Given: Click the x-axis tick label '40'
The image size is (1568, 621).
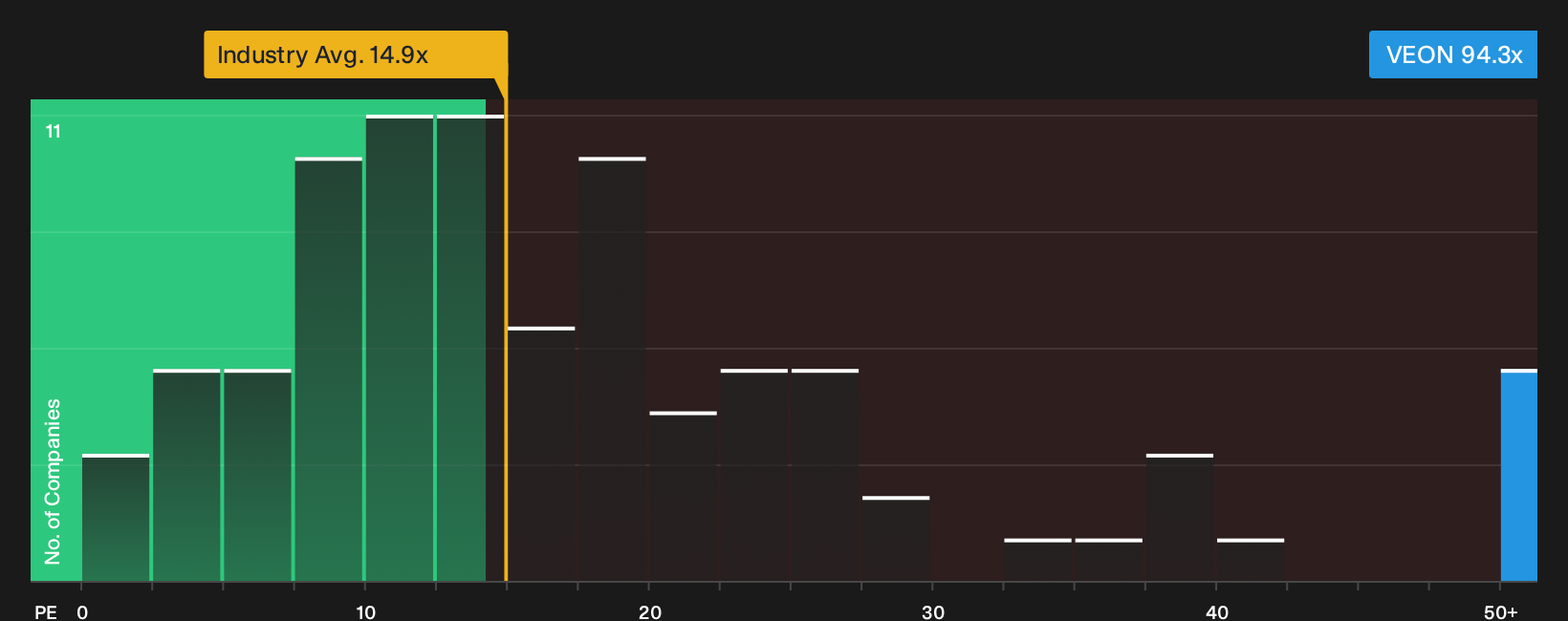Looking at the screenshot, I should click(1216, 611).
